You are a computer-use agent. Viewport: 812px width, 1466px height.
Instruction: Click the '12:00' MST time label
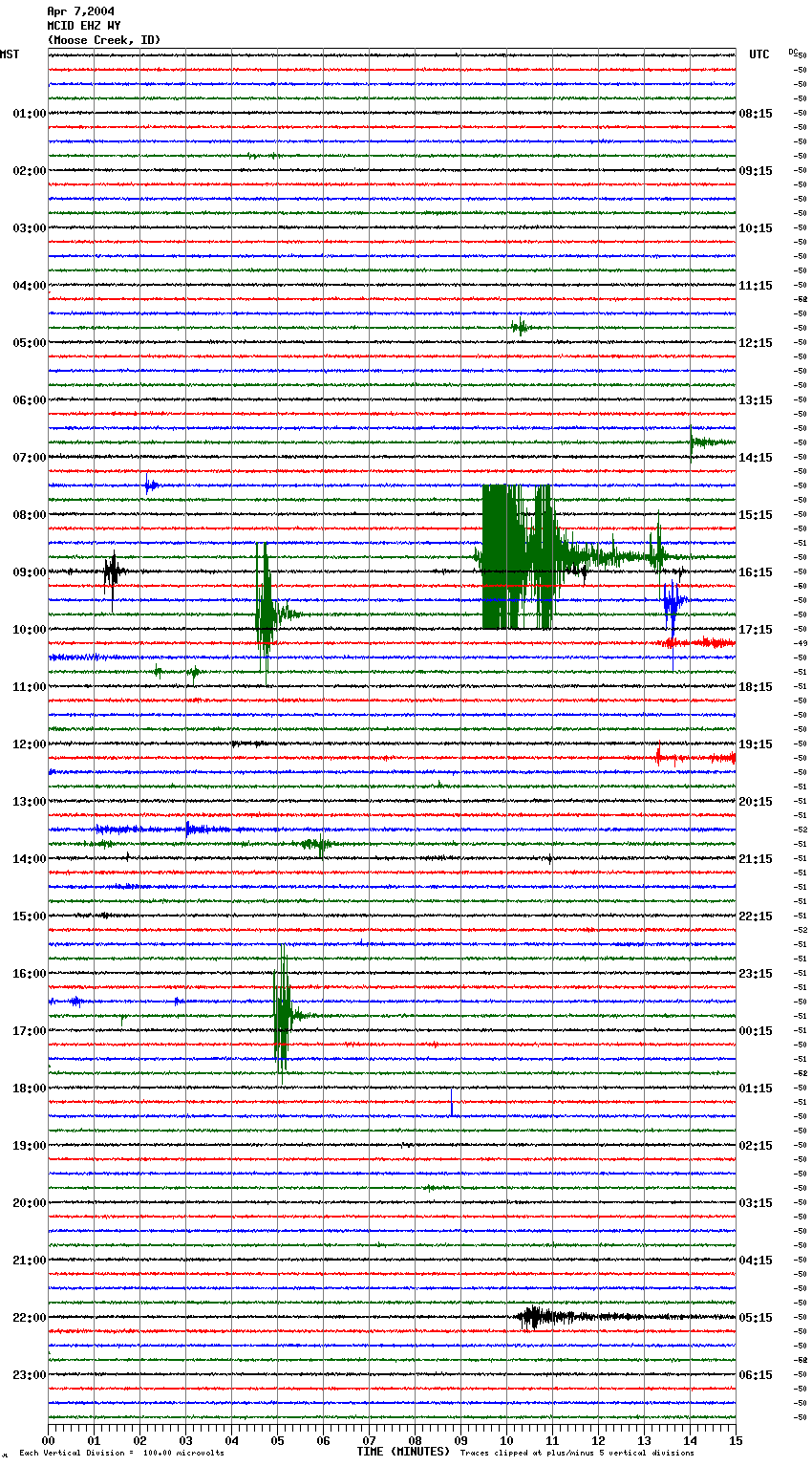(x=30, y=744)
